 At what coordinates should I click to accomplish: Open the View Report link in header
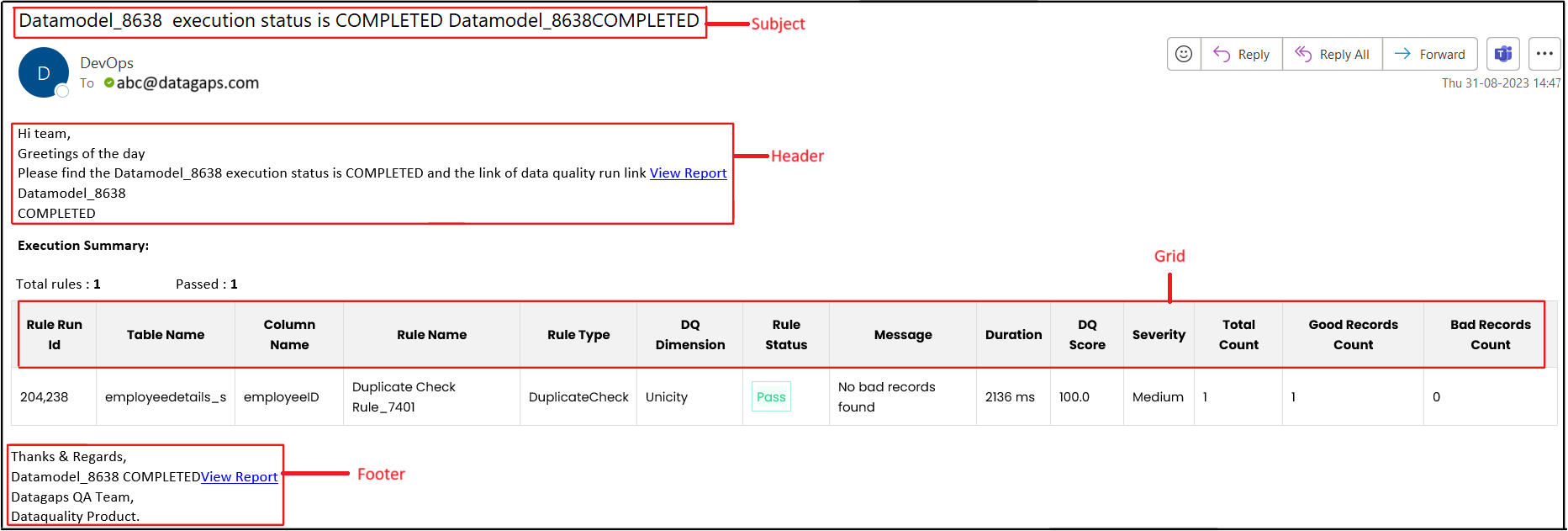pos(688,173)
